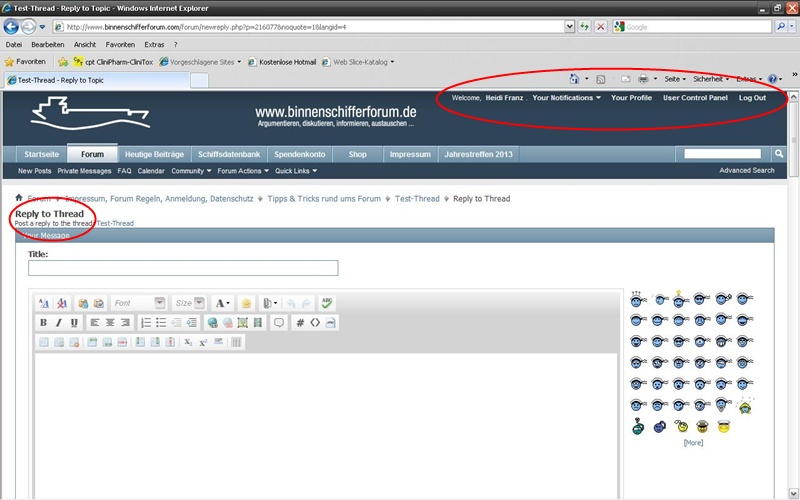Image resolution: width=800 pixels, height=500 pixels.
Task: Open the text color picker dropdown
Action: coord(222,303)
